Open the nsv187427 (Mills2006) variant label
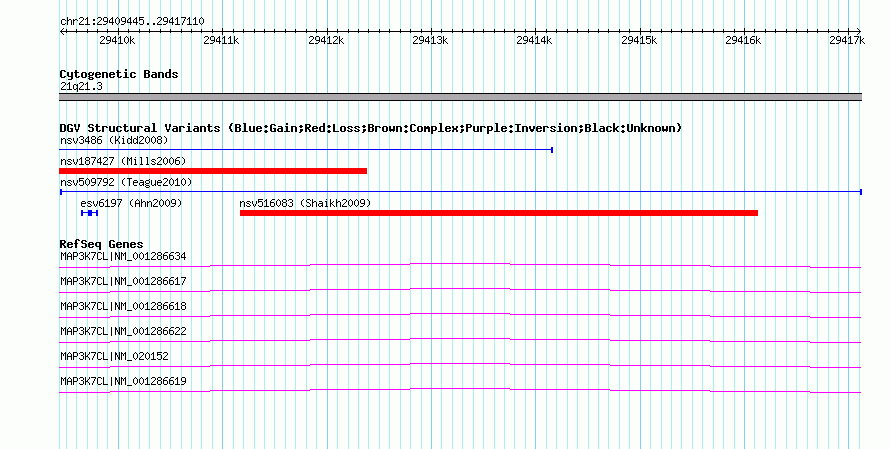Screen dimensions: 890x449 [123, 161]
